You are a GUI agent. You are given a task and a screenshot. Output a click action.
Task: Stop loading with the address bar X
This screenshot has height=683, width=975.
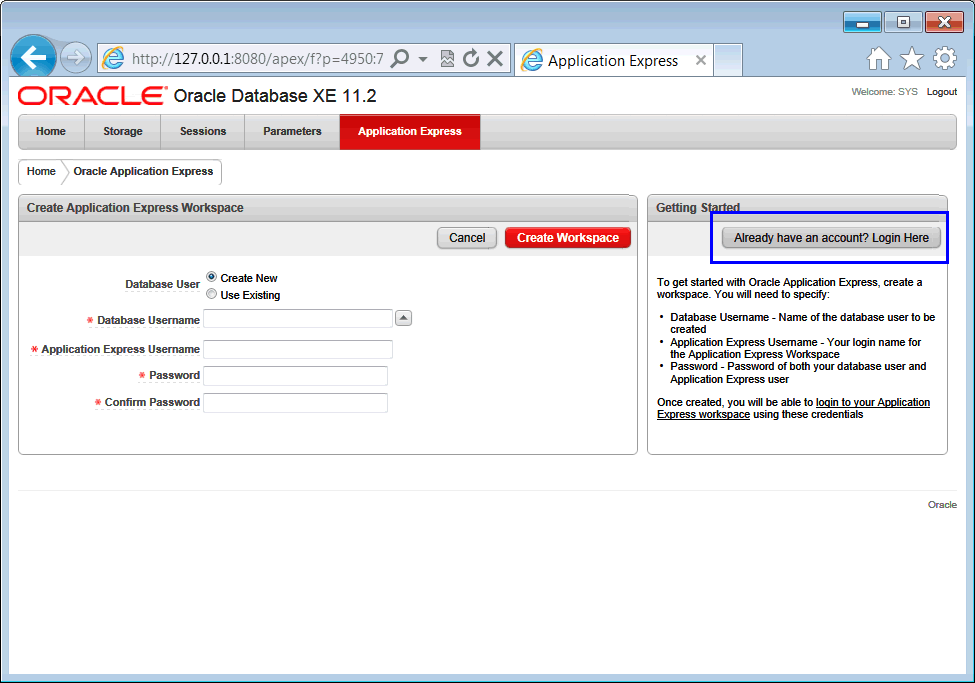[x=495, y=58]
